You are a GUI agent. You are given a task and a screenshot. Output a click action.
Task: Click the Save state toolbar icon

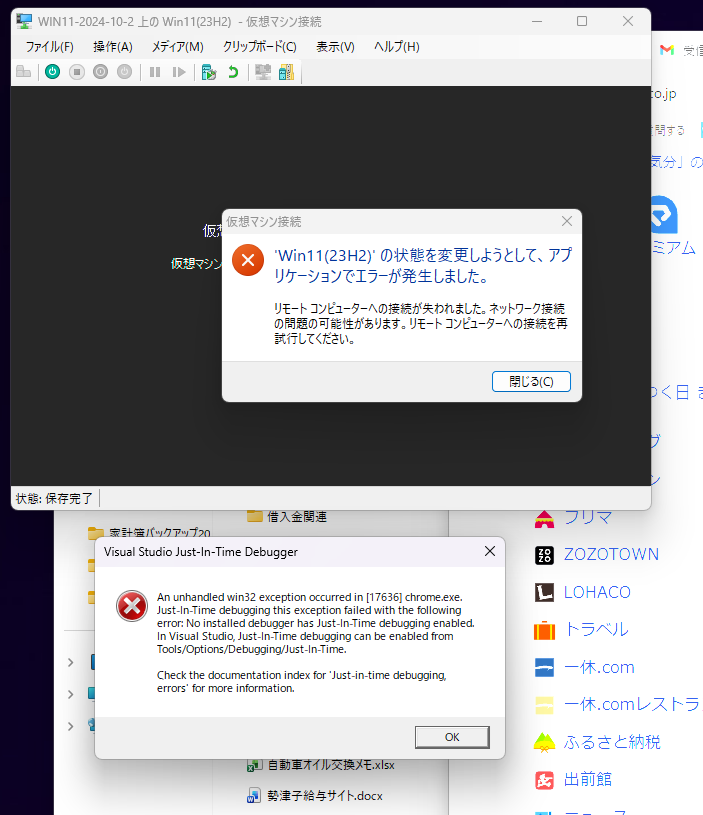tap(125, 72)
